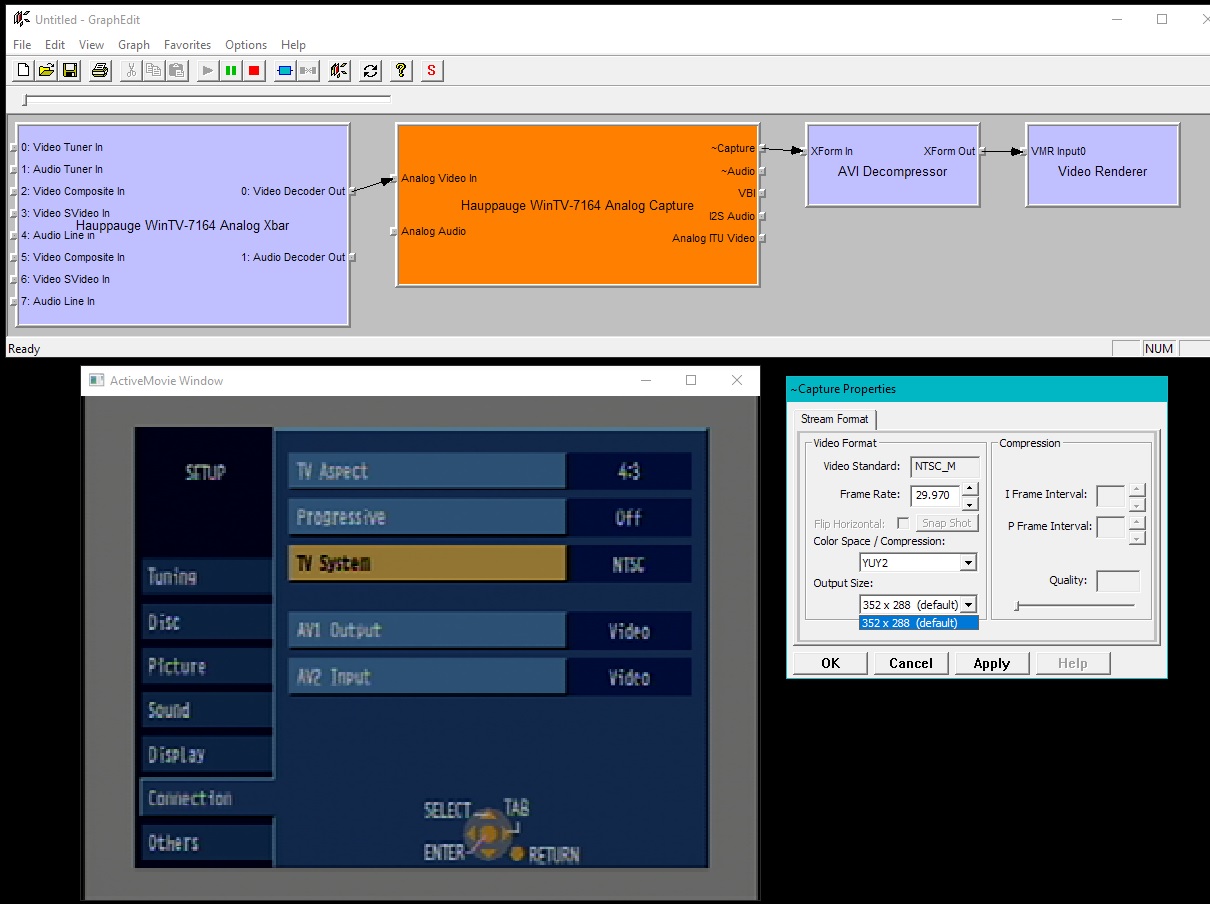This screenshot has height=904, width=1210.
Task: Click the I Frame Interval field
Action: point(1111,496)
